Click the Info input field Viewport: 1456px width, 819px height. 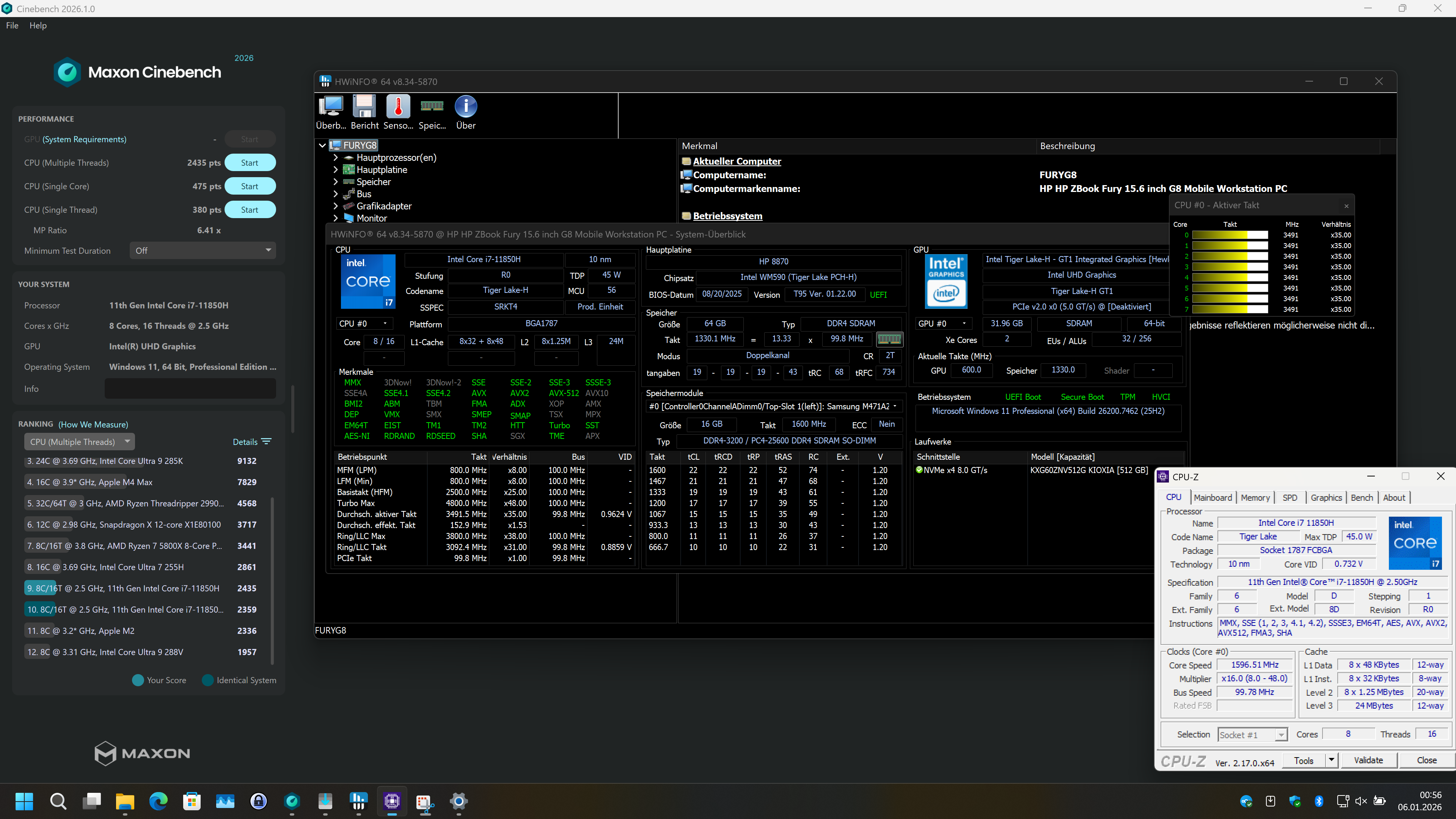[x=190, y=389]
